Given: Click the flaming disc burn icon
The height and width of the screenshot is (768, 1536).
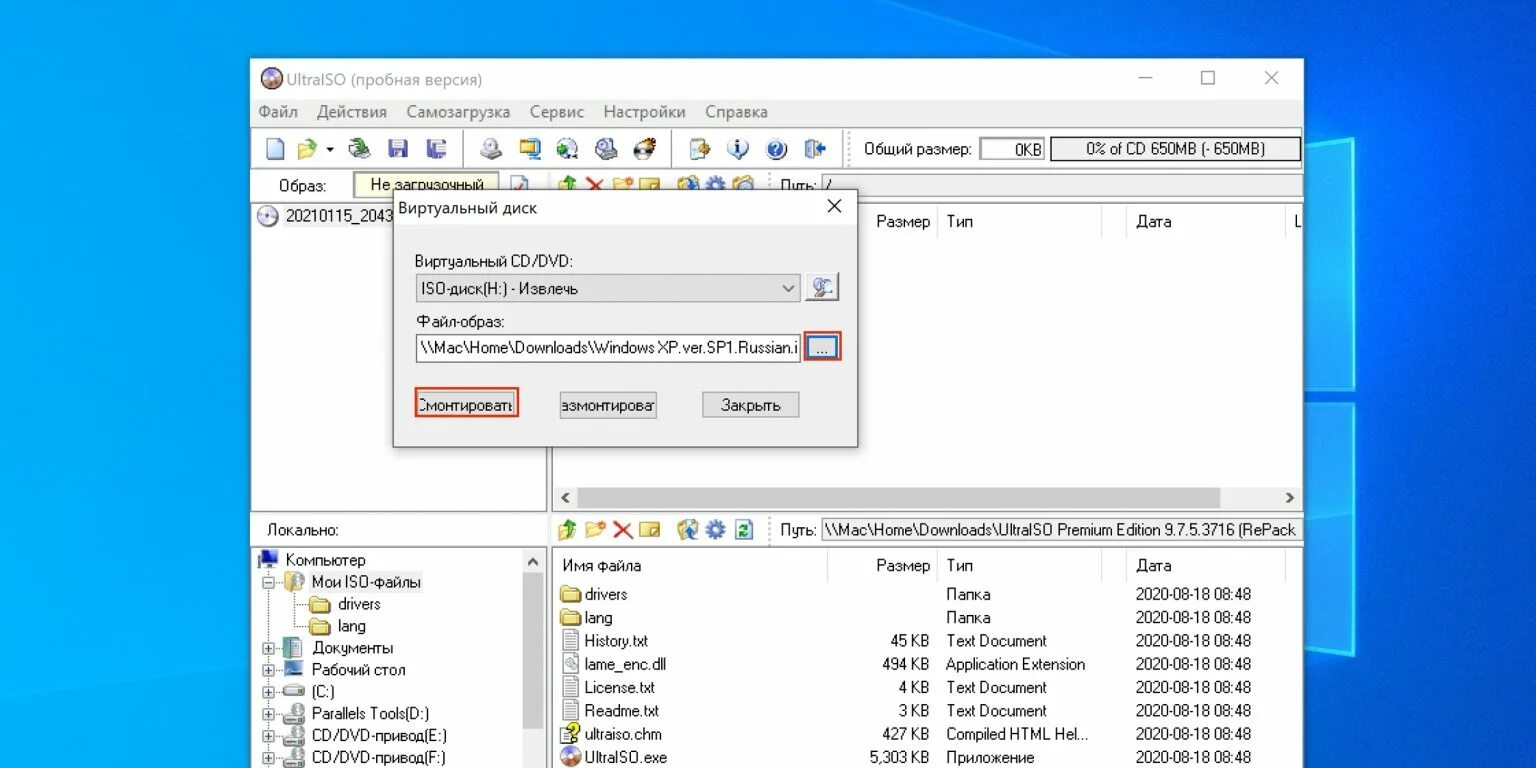Looking at the screenshot, I should [x=645, y=149].
